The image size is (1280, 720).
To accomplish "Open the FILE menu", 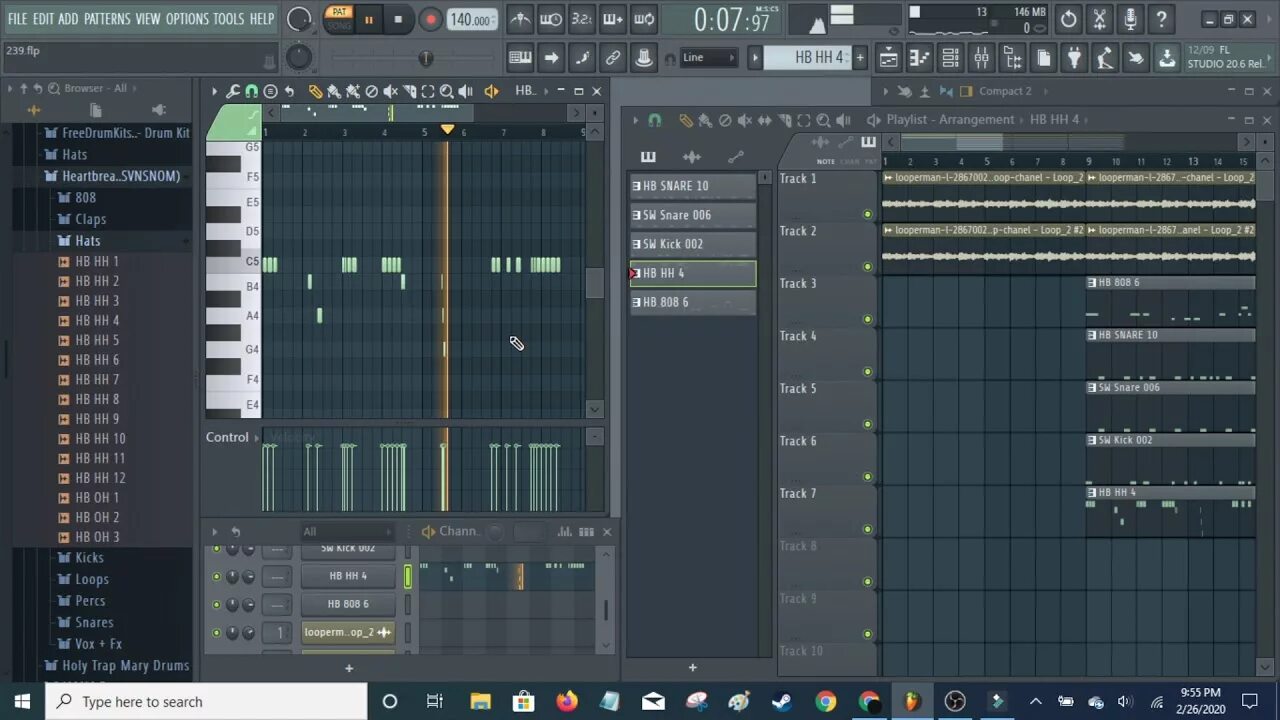I will (18, 19).
